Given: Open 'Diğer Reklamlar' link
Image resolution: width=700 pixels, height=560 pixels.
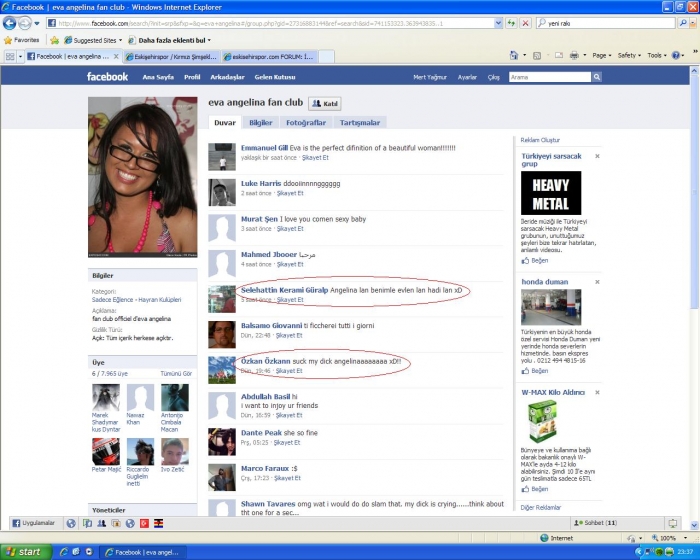Looking at the screenshot, I should click(541, 507).
